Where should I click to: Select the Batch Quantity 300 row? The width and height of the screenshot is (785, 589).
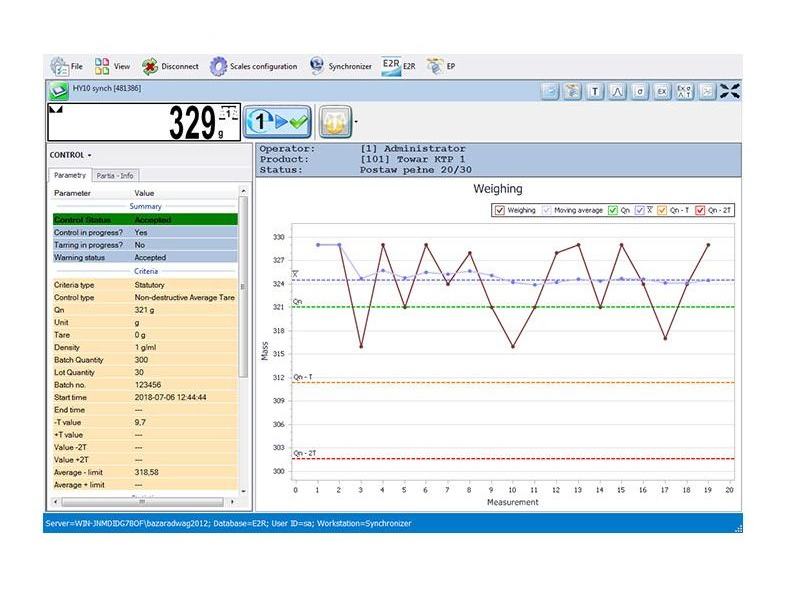(145, 360)
